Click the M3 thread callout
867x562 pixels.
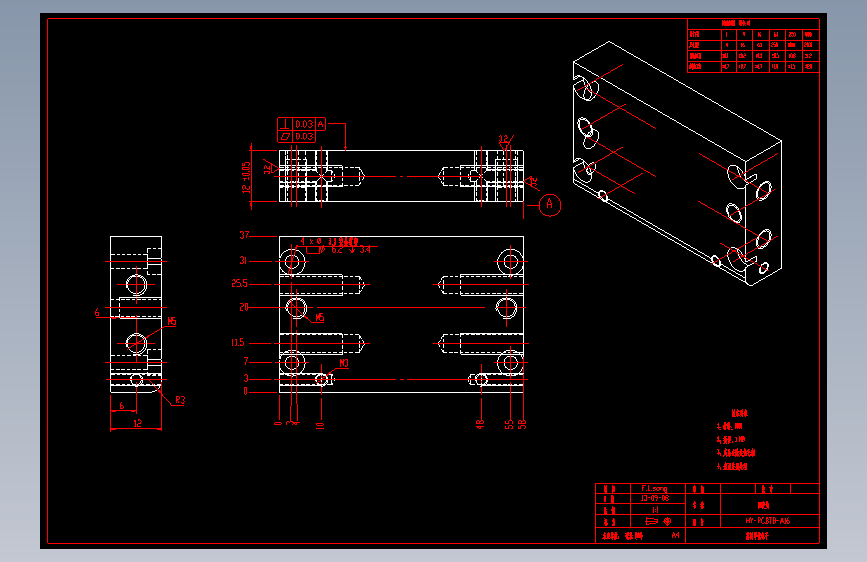point(344,363)
